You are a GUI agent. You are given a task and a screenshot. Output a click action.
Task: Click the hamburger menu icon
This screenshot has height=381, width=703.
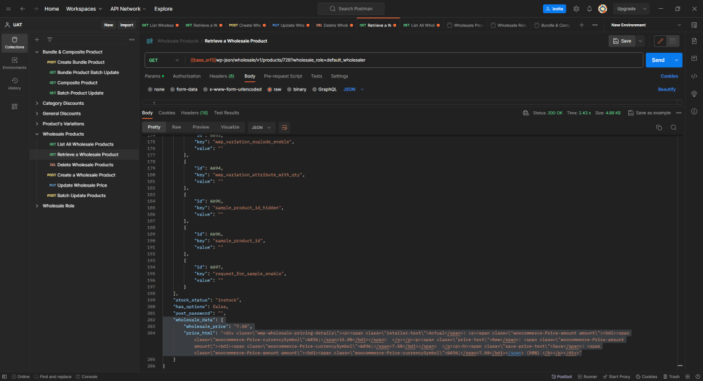(8, 9)
